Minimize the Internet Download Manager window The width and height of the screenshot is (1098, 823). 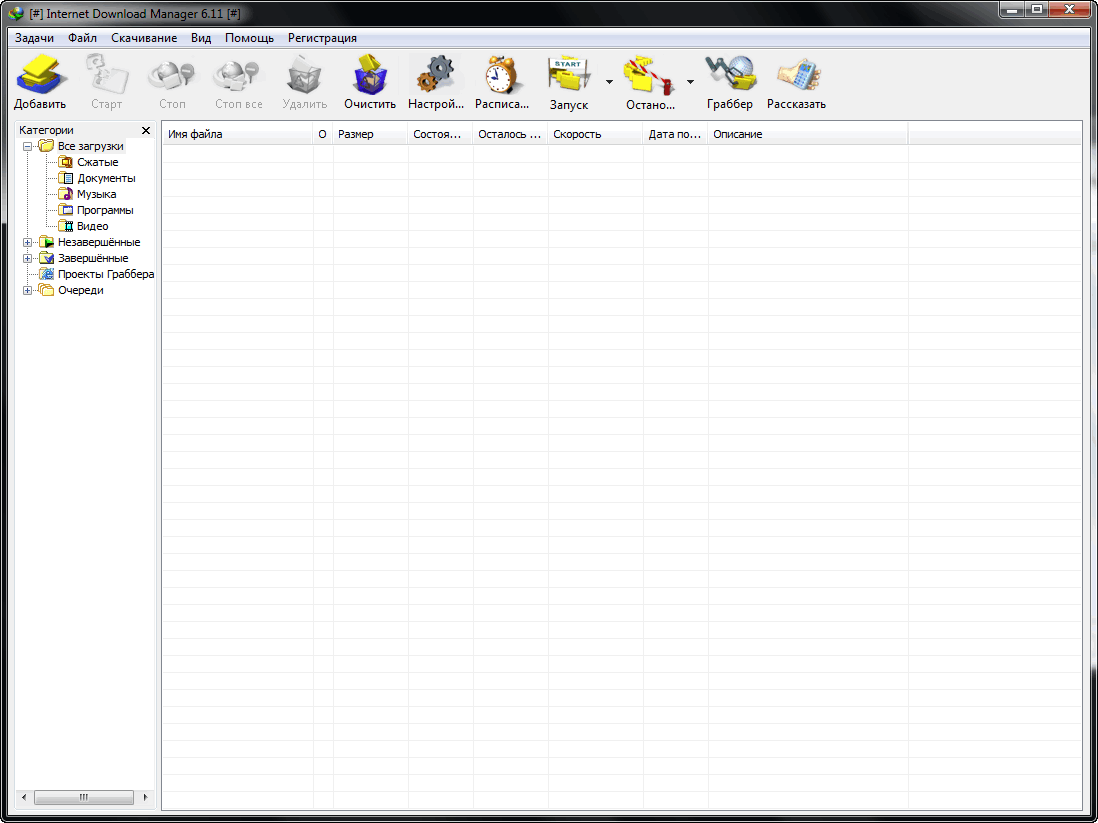coord(1013,10)
